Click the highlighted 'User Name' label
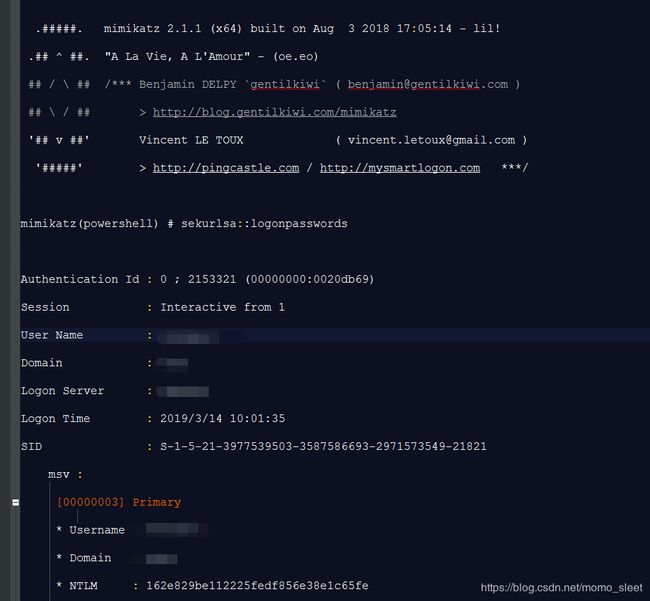 pos(52,335)
